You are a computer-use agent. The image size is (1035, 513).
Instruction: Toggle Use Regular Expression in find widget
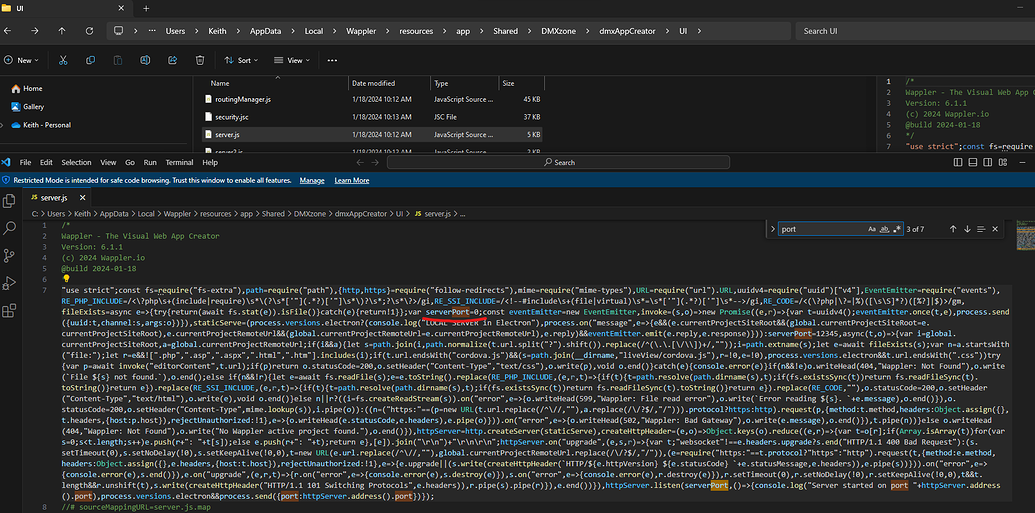(896, 229)
